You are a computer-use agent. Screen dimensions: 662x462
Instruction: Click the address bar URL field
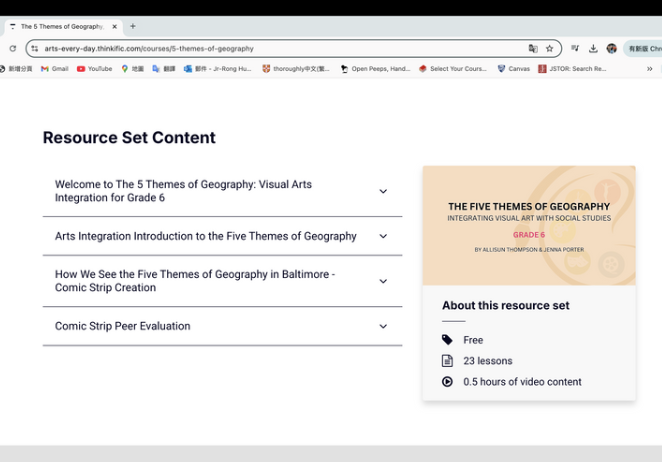(x=280, y=48)
